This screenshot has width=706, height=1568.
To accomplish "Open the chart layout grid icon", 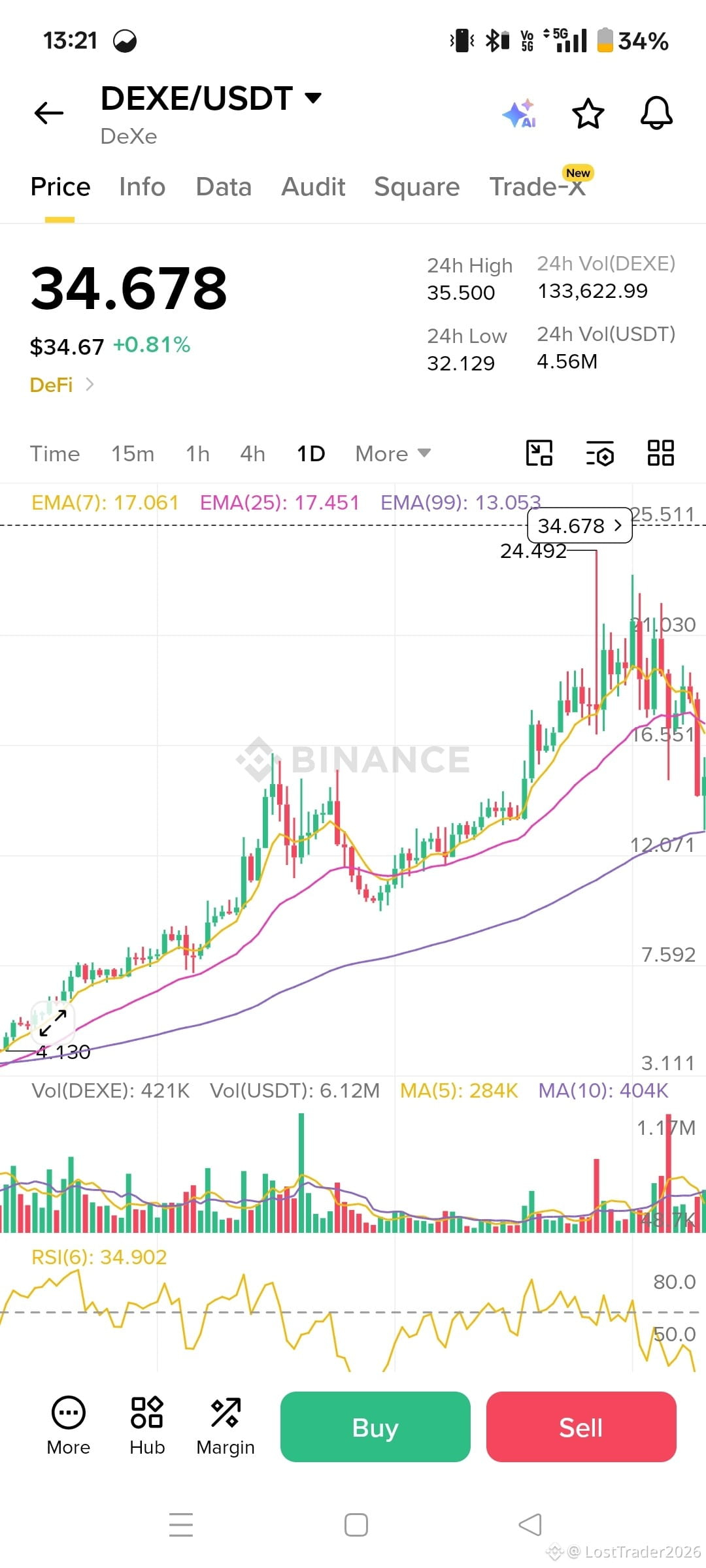I will tap(661, 453).
